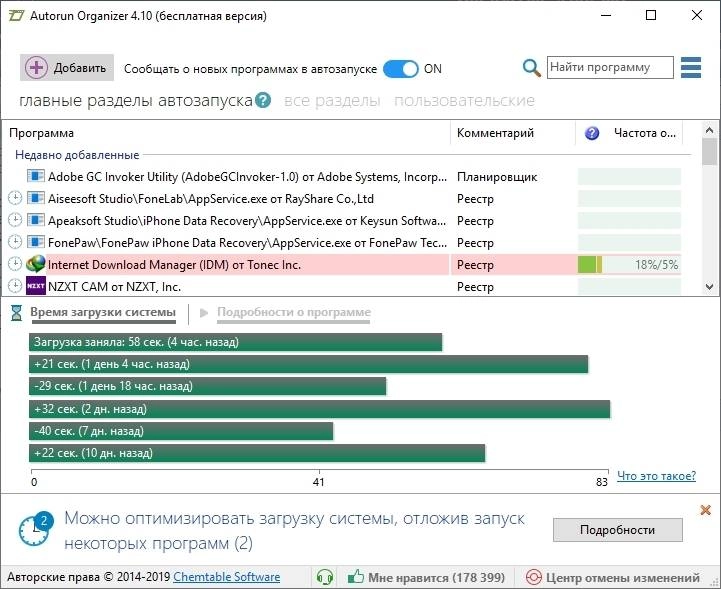Click the play arrow icon before Подробности о программе
The height and width of the screenshot is (589, 721).
(204, 313)
